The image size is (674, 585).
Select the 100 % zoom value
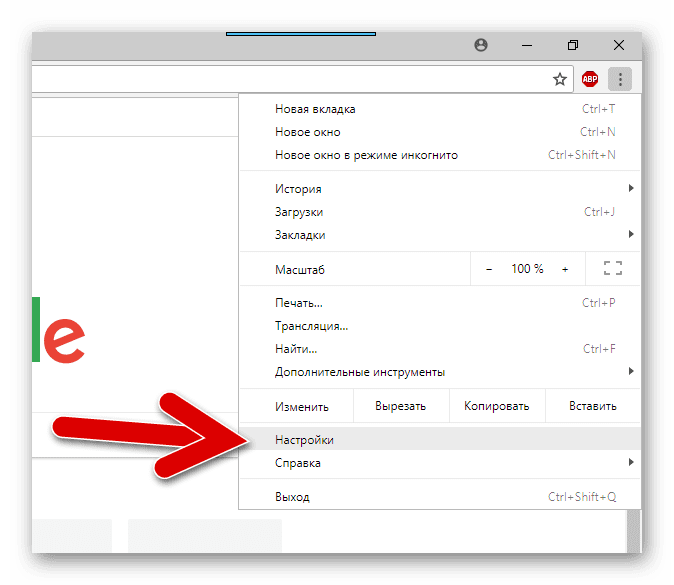tap(527, 269)
